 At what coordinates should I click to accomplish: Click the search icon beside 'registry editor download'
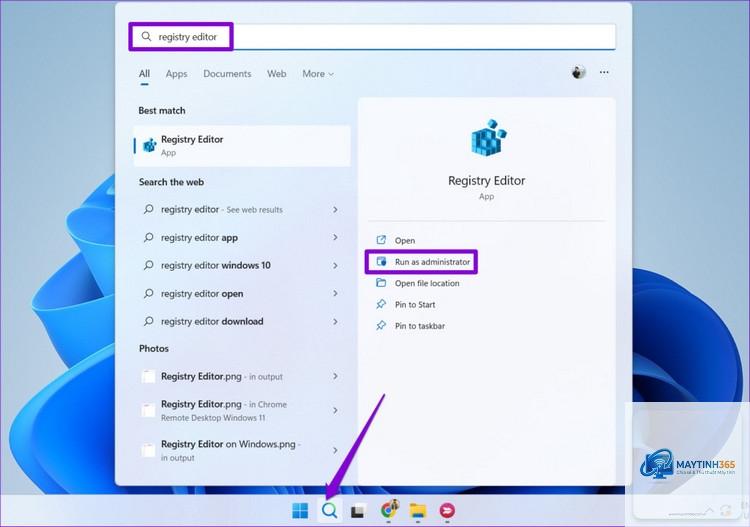coord(149,321)
